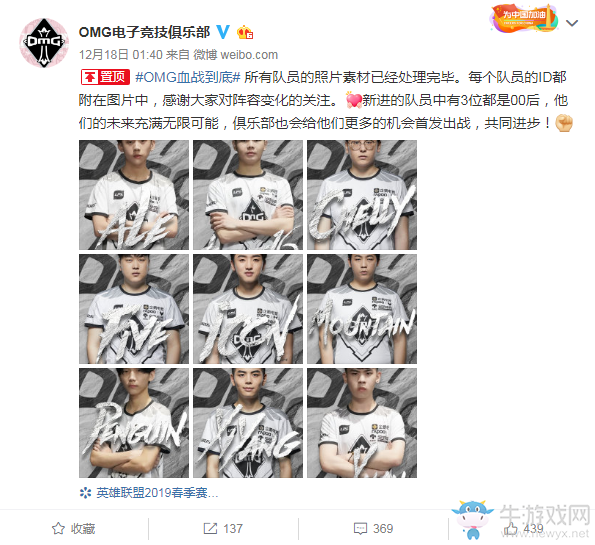Favorite the post with 收藏 star
Image resolution: width=595 pixels, height=545 pixels.
point(74,528)
